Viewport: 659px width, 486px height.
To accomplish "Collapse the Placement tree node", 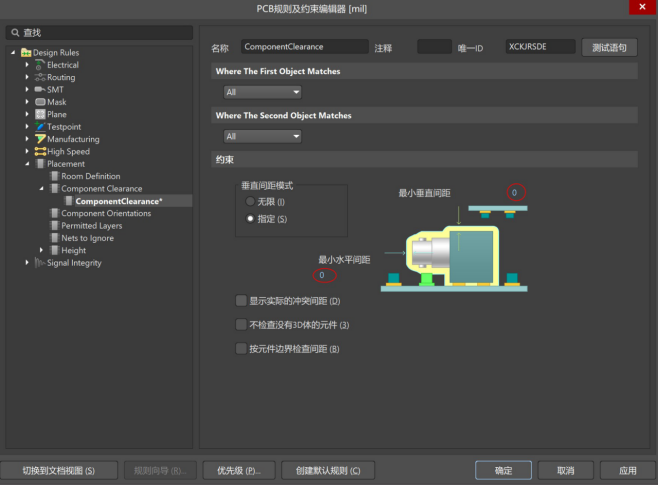I will tap(27, 164).
